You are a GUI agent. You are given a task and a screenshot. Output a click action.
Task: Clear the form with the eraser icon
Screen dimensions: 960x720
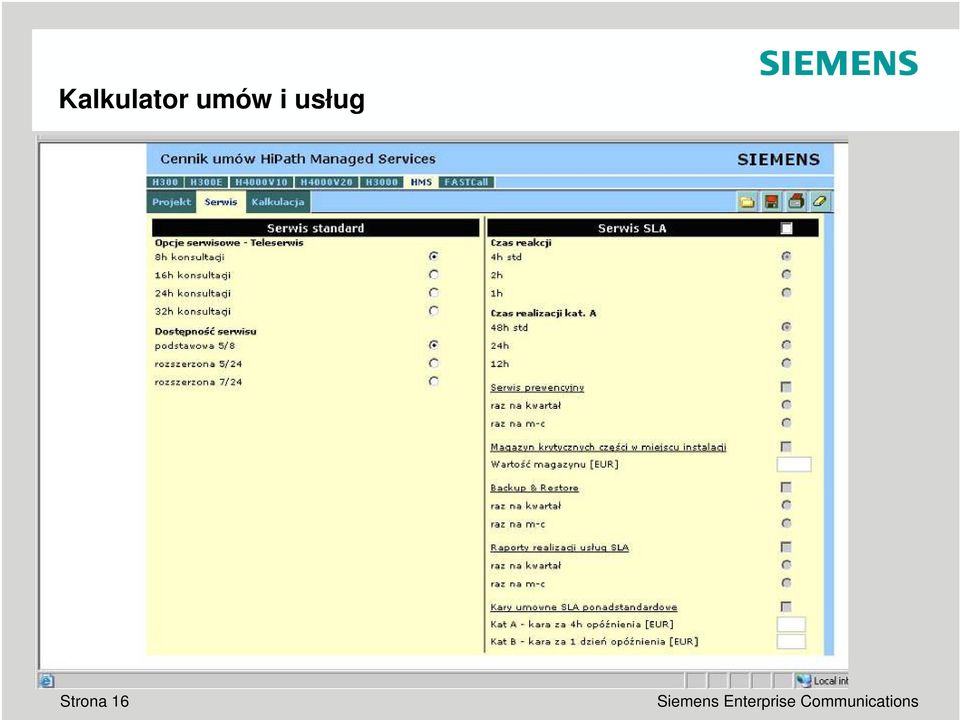tap(820, 201)
